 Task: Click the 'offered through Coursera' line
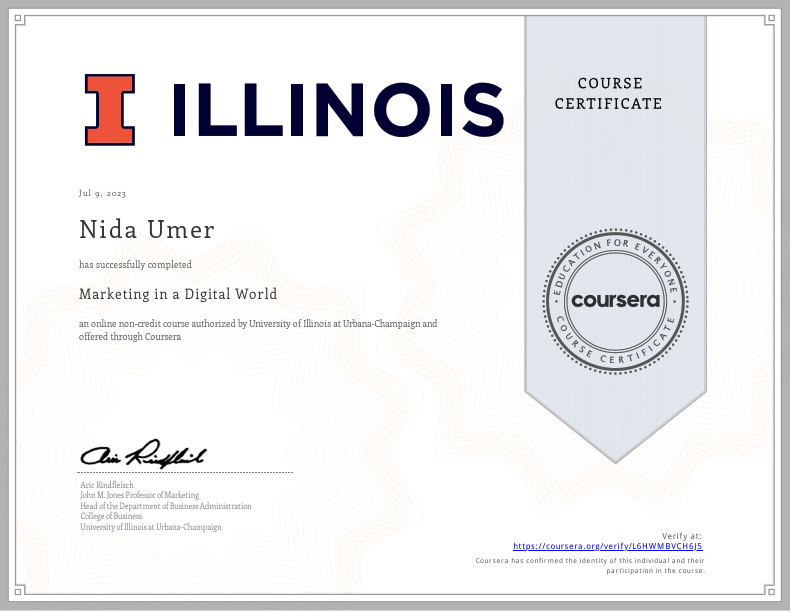130,337
